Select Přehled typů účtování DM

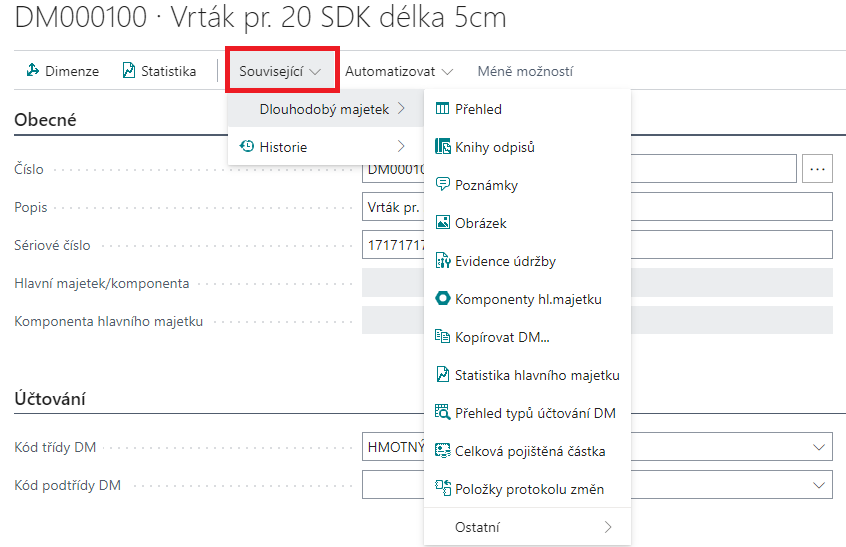(x=534, y=413)
